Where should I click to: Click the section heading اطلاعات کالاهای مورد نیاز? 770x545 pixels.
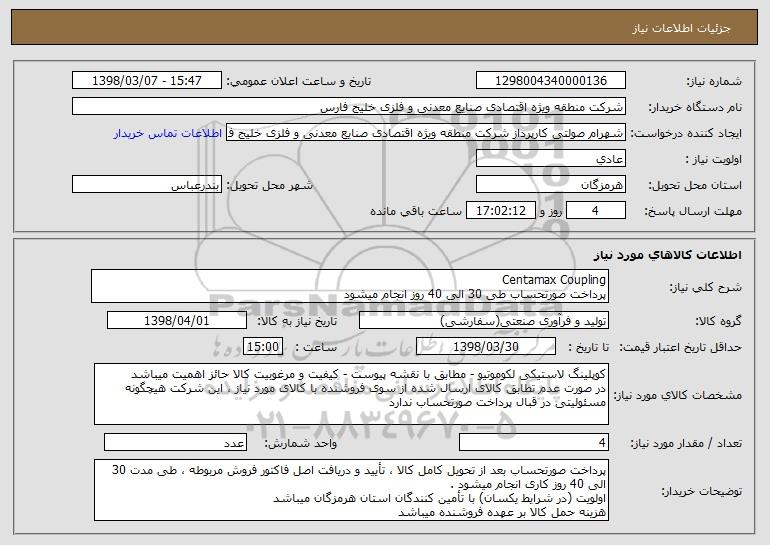click(667, 255)
